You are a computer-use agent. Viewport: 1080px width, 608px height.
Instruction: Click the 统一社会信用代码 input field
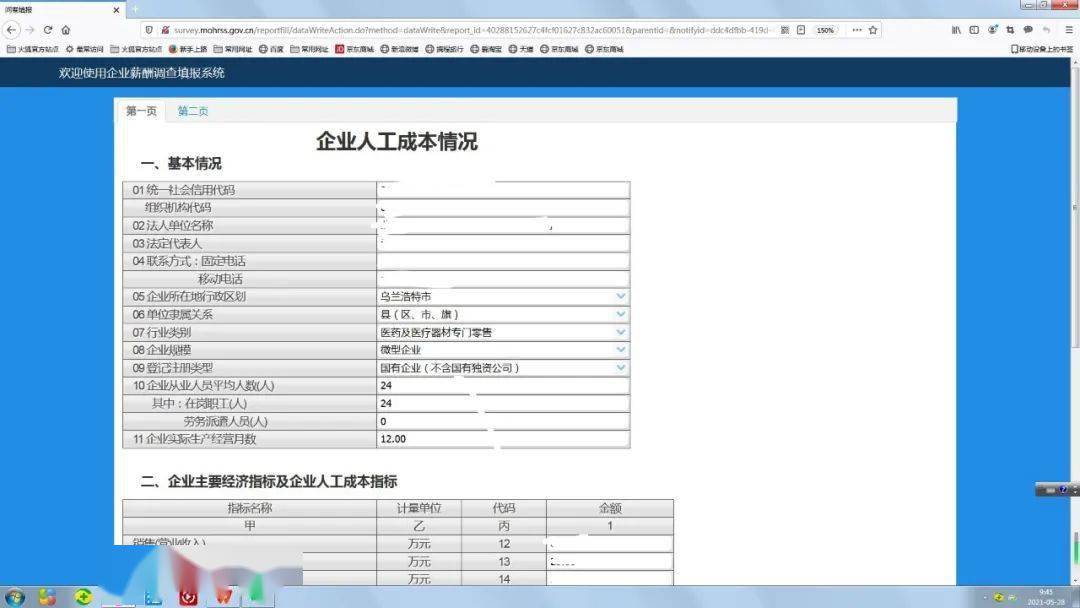coord(503,190)
